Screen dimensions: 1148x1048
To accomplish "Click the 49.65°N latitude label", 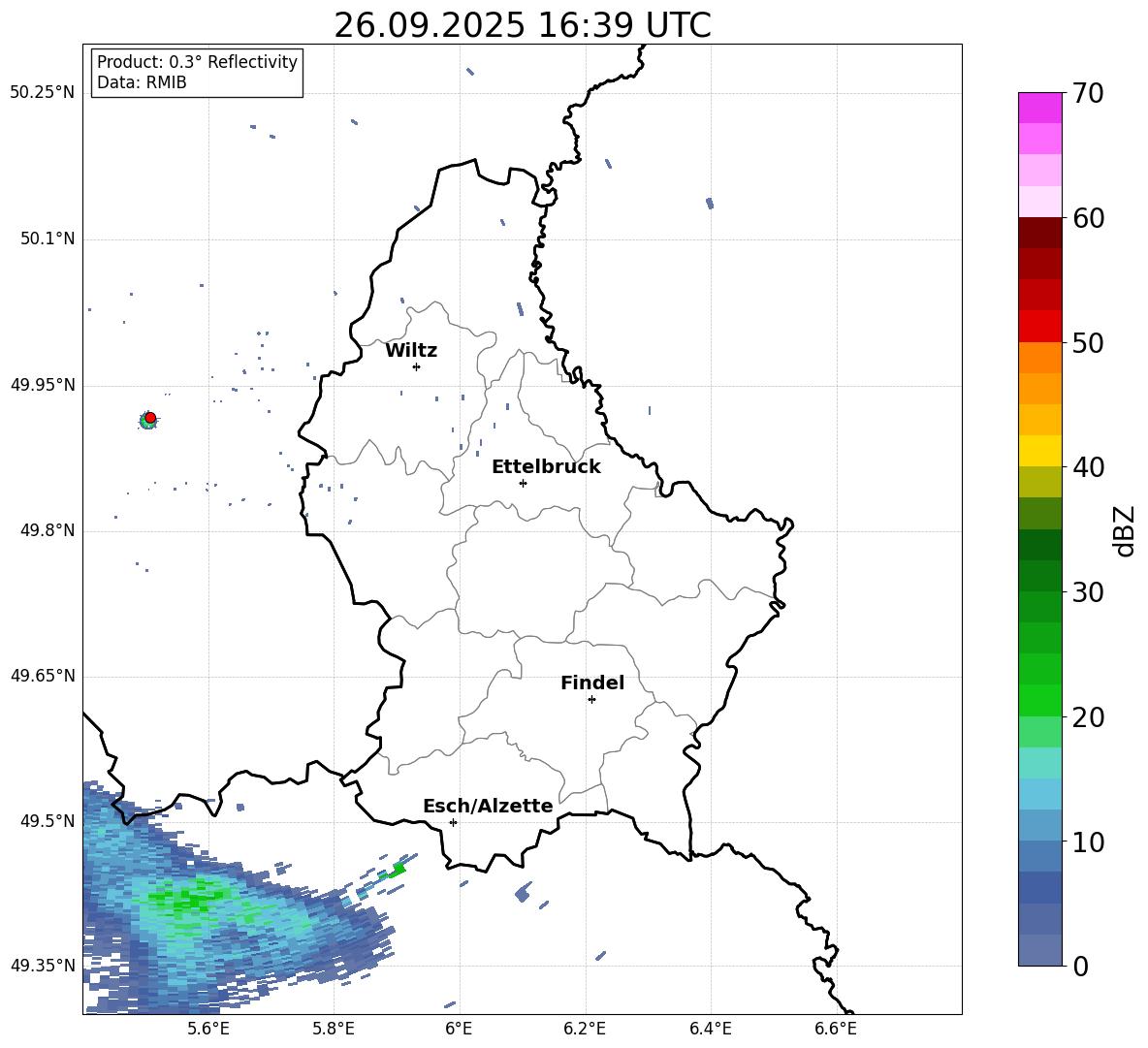I will [43, 676].
